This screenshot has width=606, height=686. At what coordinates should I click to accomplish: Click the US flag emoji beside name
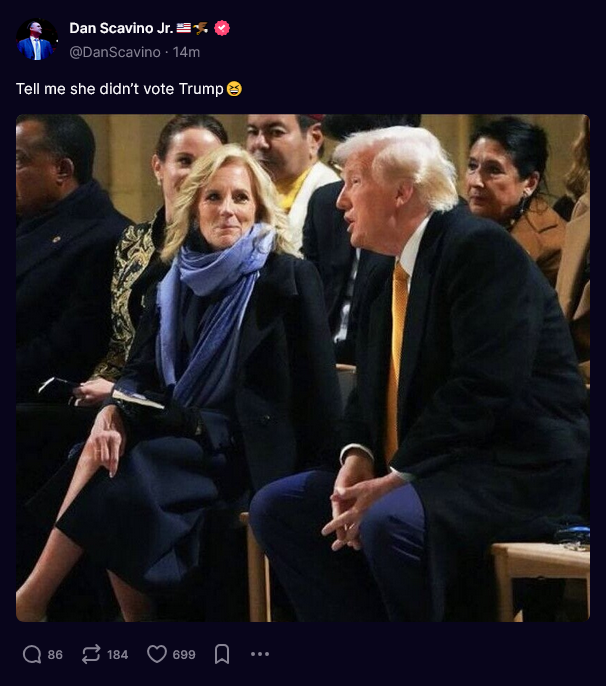[184, 28]
